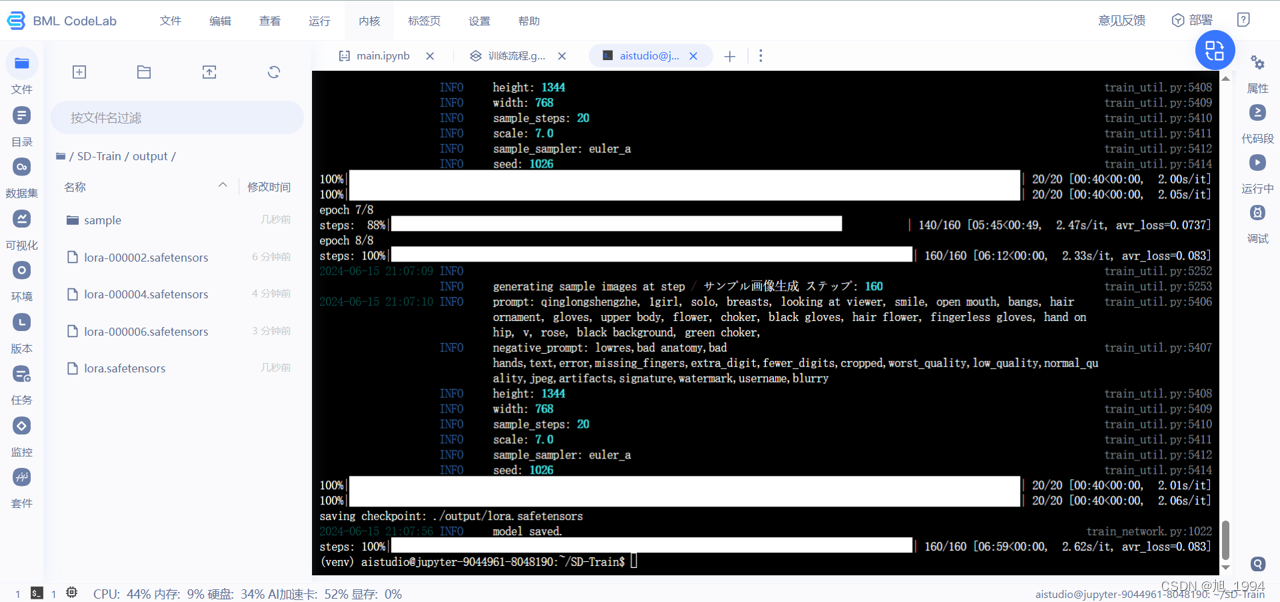
Task: Open the 代码段 (code snippets) panel
Action: tap(1257, 113)
